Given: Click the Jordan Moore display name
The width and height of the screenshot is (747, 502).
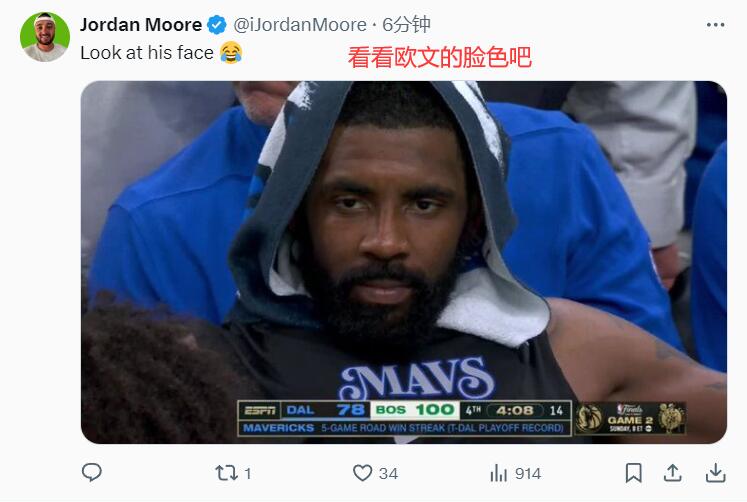Looking at the screenshot, I should 141,25.
